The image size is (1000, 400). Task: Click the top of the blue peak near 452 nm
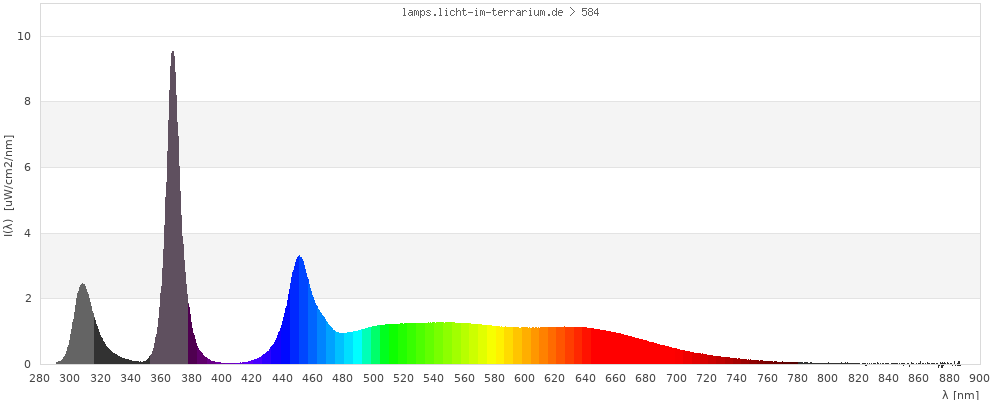[299, 259]
